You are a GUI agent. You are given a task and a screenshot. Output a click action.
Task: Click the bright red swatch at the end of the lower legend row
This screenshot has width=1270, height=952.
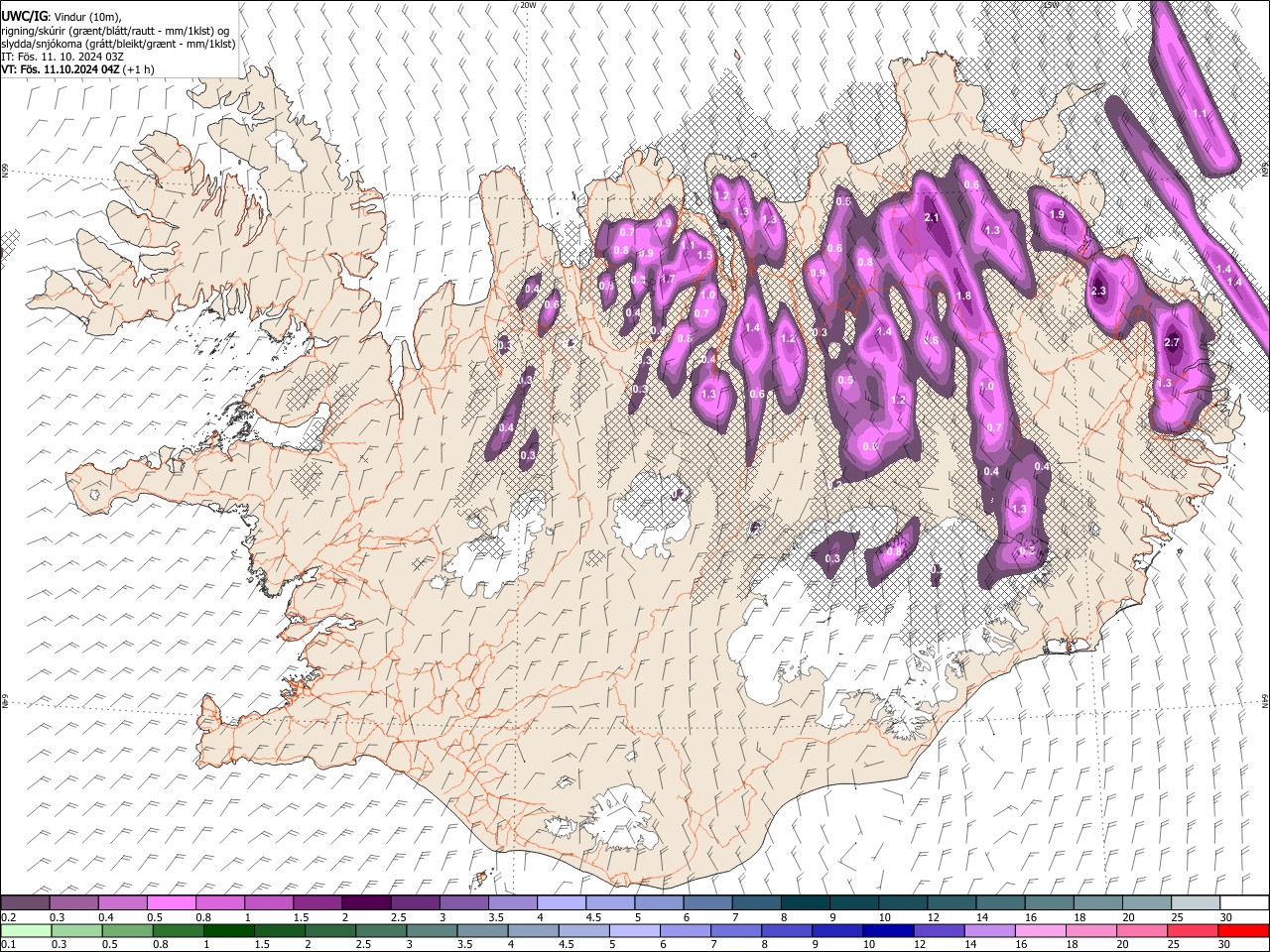click(x=1243, y=930)
